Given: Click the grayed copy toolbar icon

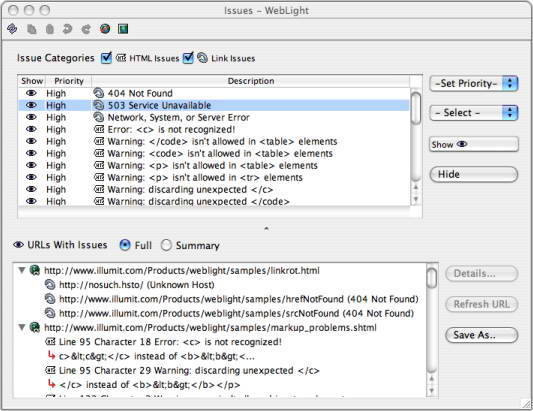Looking at the screenshot, I should point(32,29).
